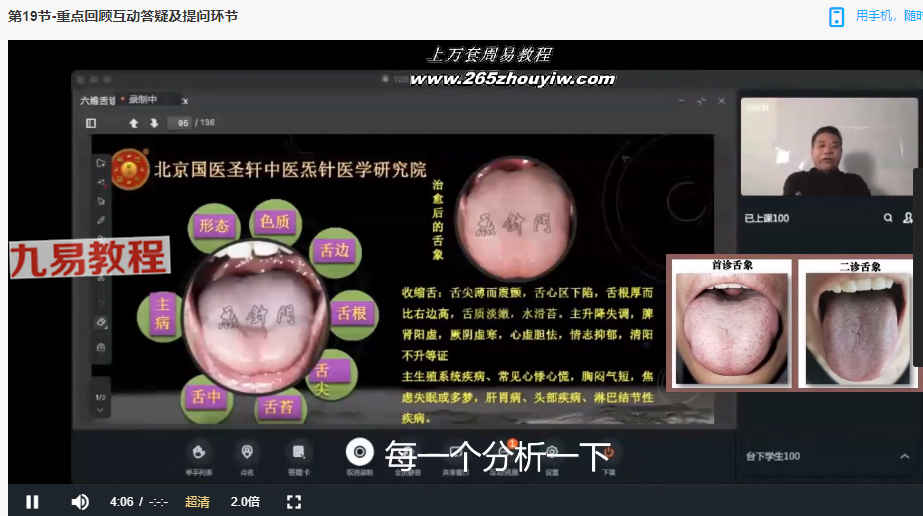Pause the video playback
Viewport: 923px width, 516px height.
(32, 502)
